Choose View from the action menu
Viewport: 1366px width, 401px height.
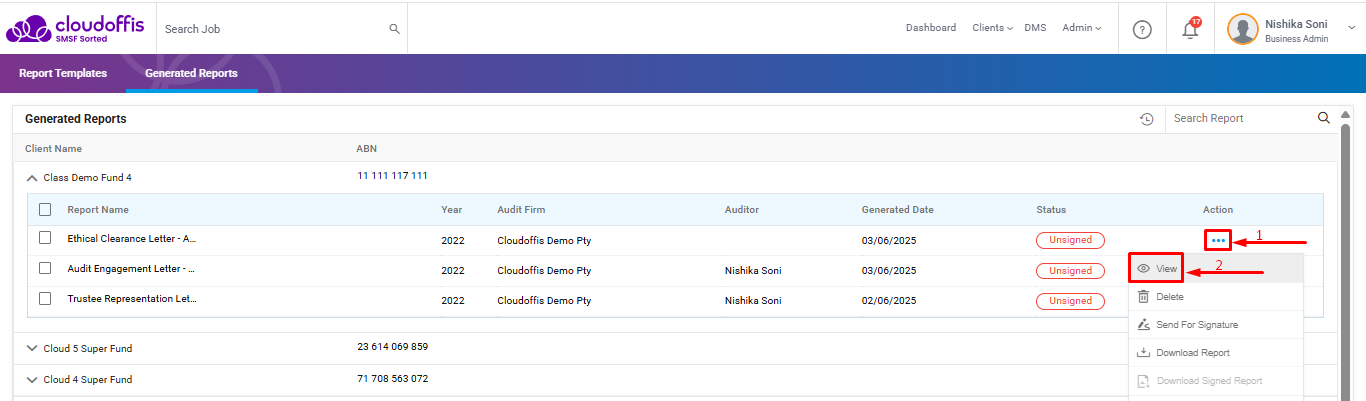[1215, 269]
